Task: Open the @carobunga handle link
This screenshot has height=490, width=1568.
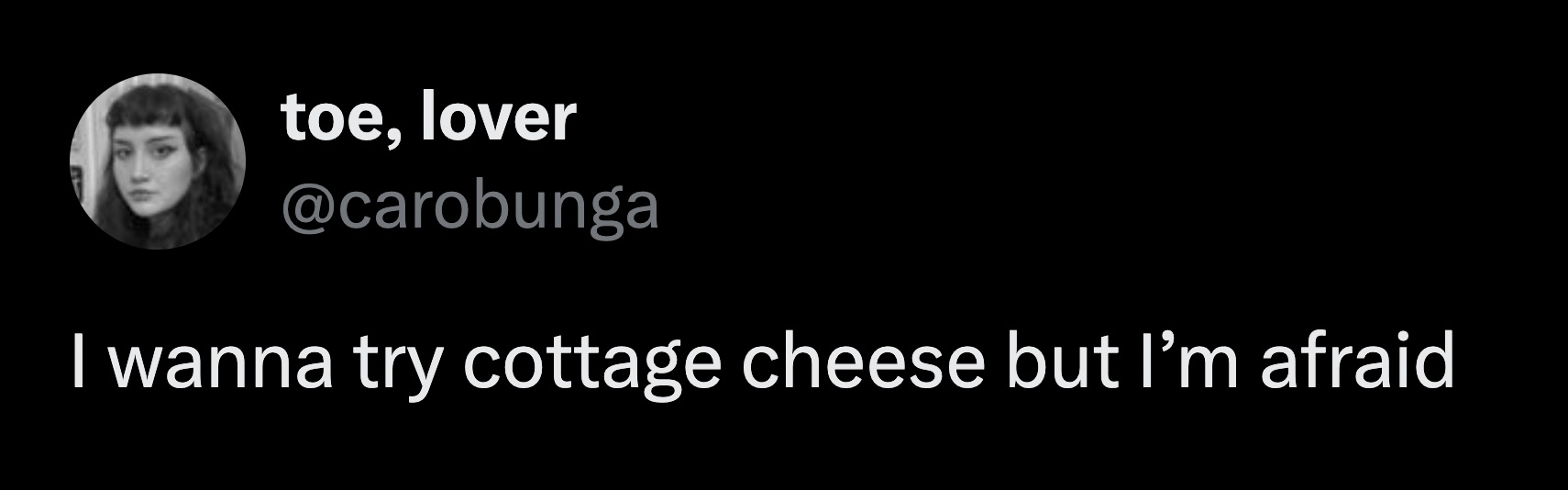Action: 471,207
